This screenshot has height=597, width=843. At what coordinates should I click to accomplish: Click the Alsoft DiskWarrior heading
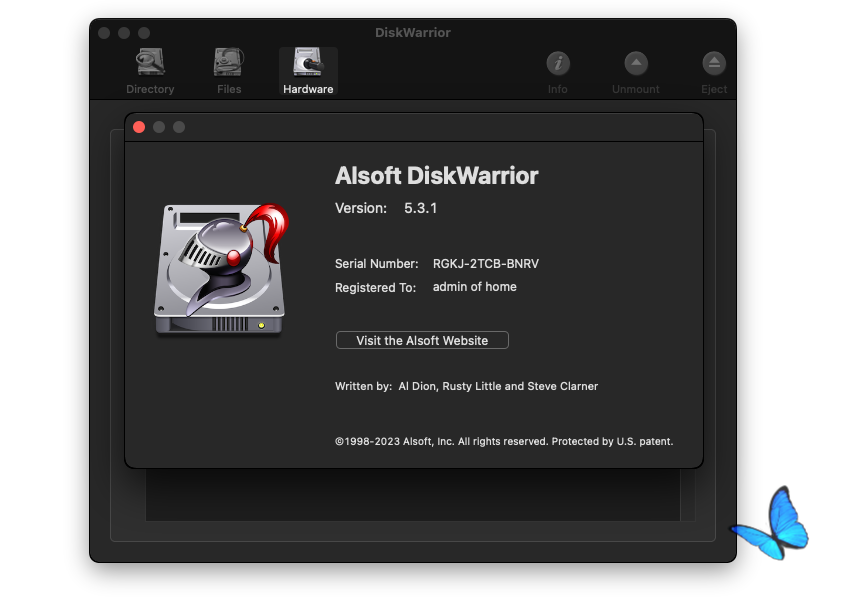(x=437, y=176)
